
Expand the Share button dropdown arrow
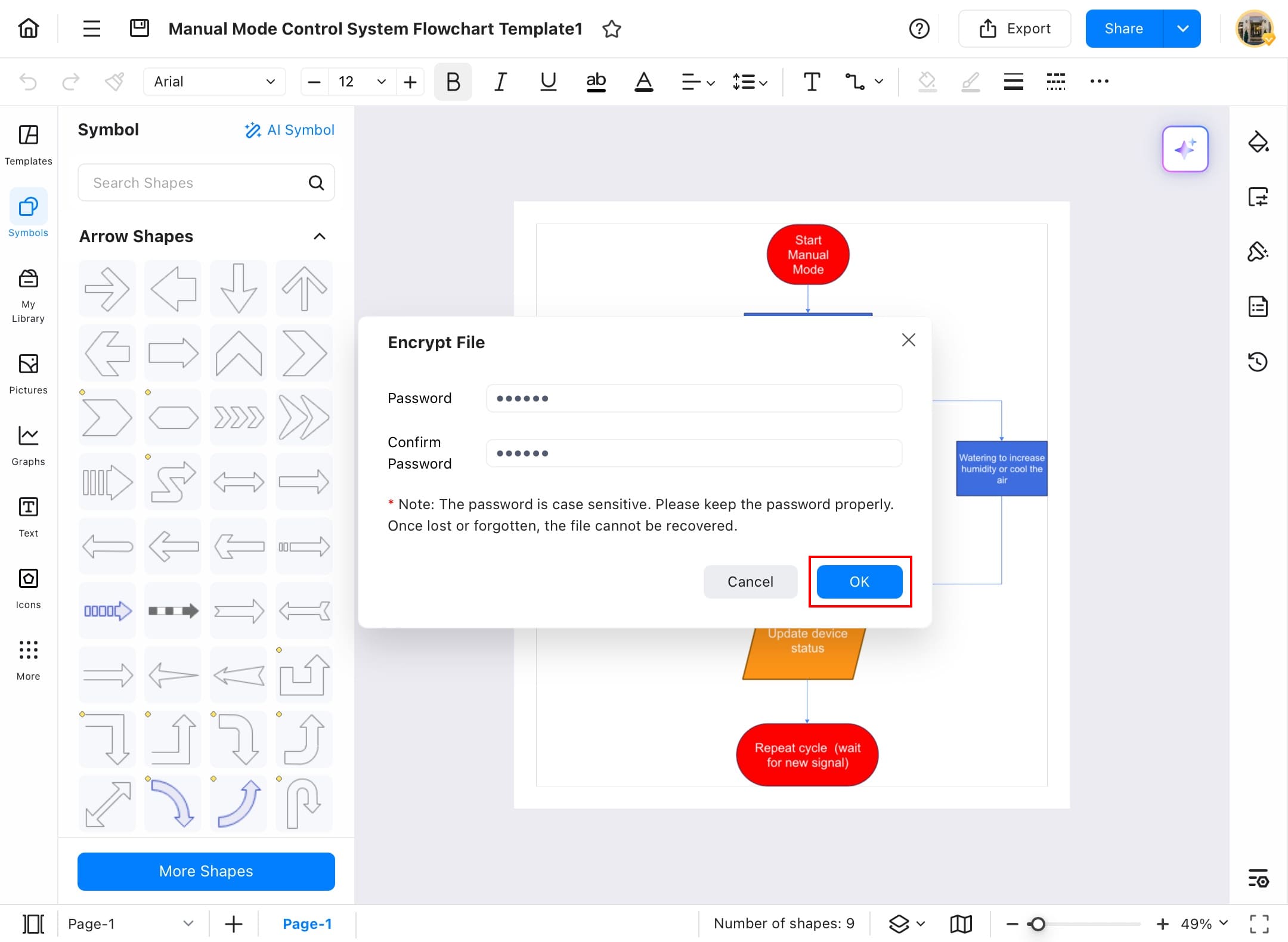tap(1182, 29)
